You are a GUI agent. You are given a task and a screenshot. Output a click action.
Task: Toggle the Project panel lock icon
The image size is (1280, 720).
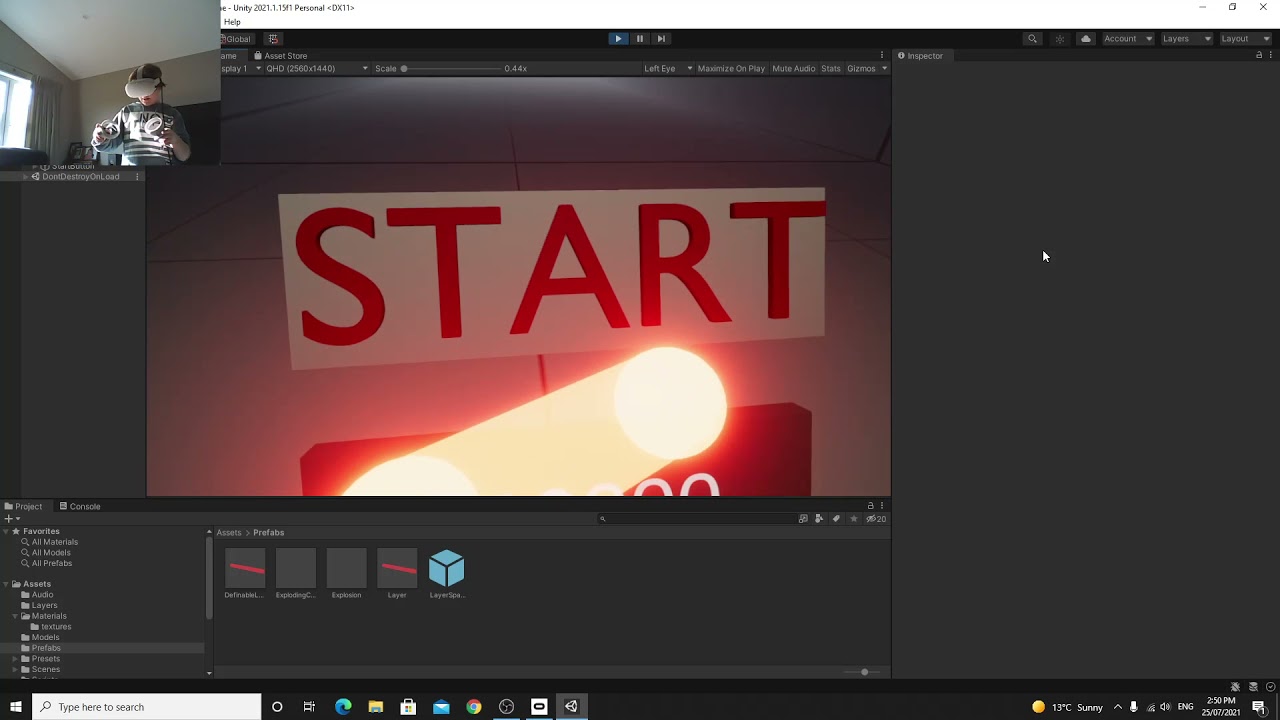(870, 507)
